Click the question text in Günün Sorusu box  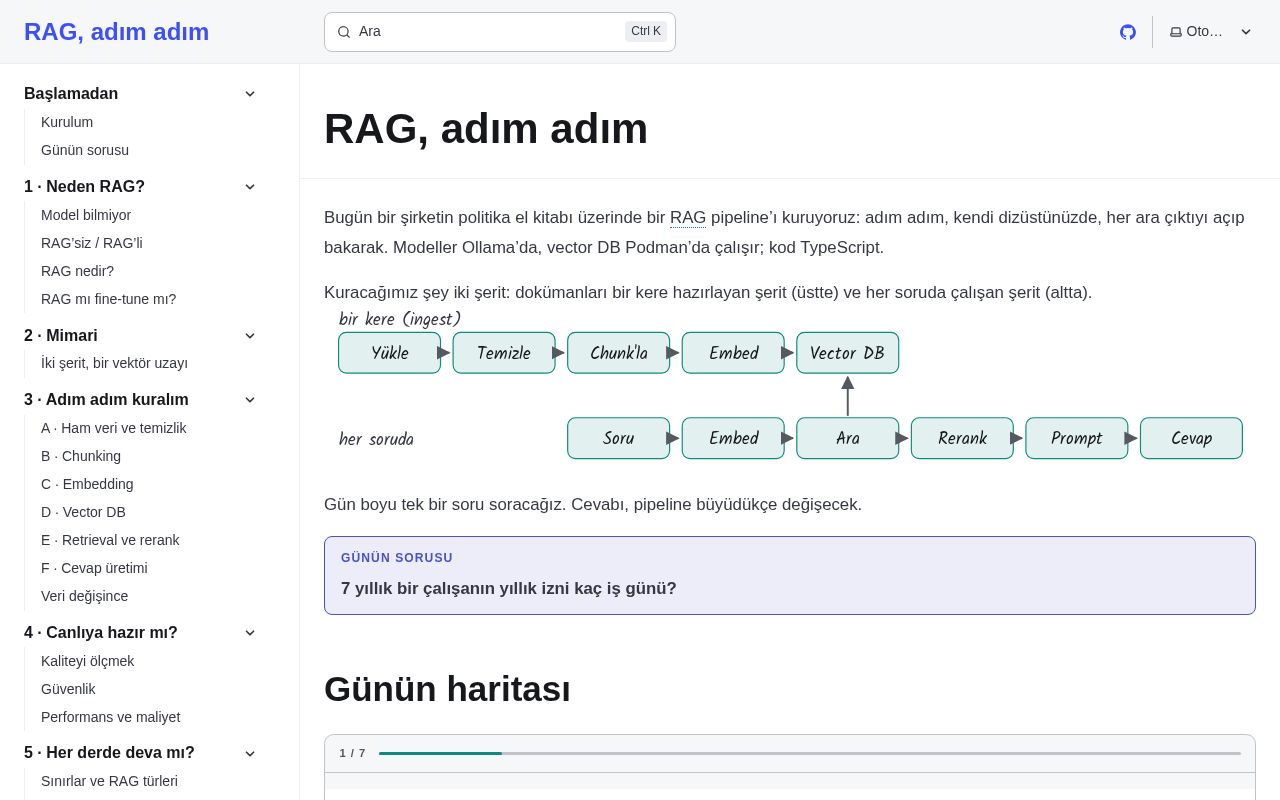[x=509, y=589]
